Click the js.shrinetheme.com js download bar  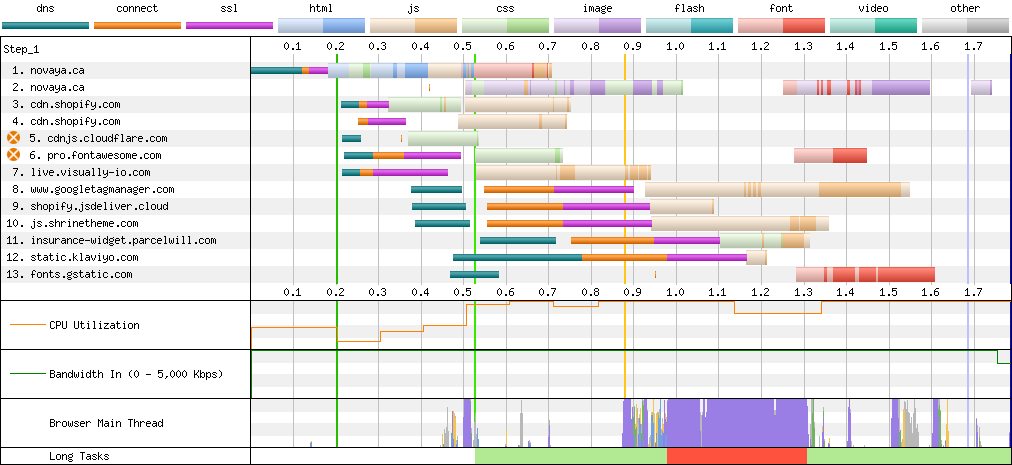click(x=740, y=223)
